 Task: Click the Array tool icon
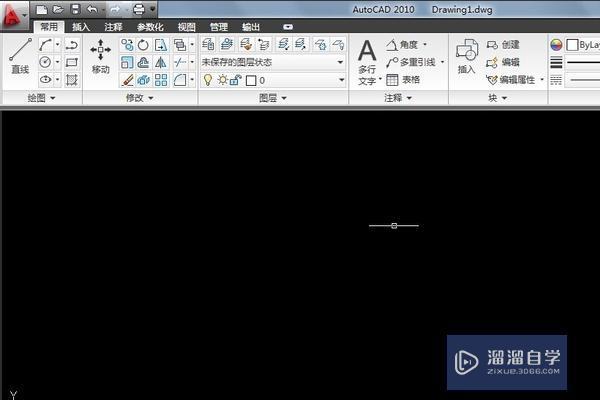[161, 80]
